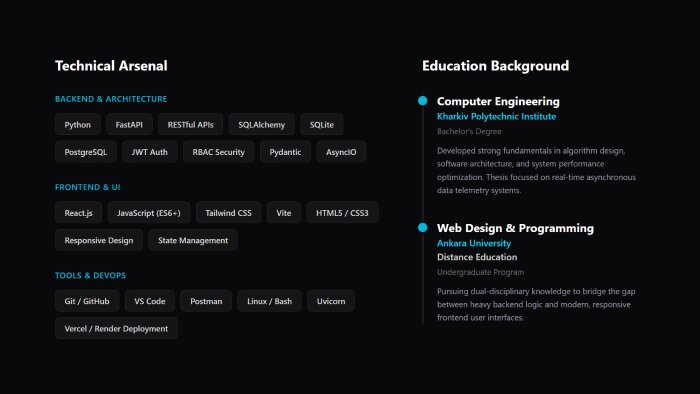
Task: Click the Postman skill badge
Action: coord(206,301)
